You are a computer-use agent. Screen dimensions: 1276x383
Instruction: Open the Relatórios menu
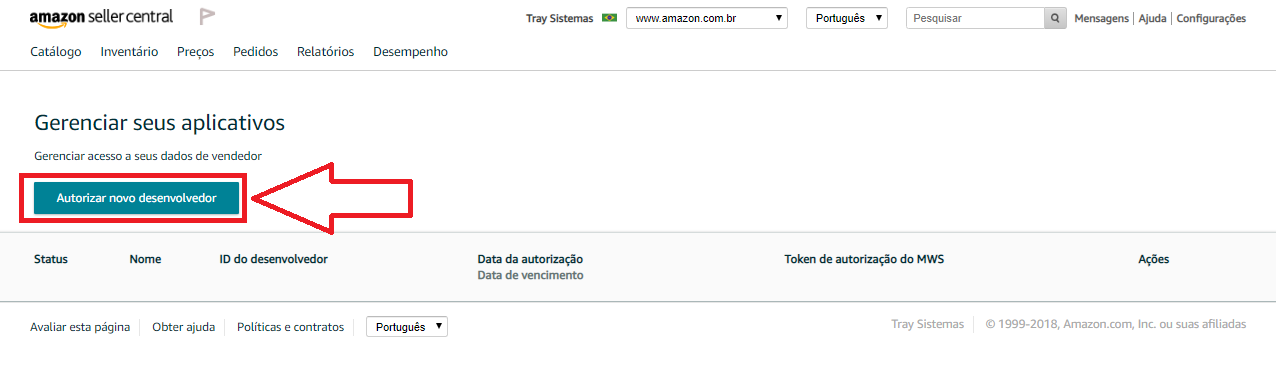pos(326,52)
